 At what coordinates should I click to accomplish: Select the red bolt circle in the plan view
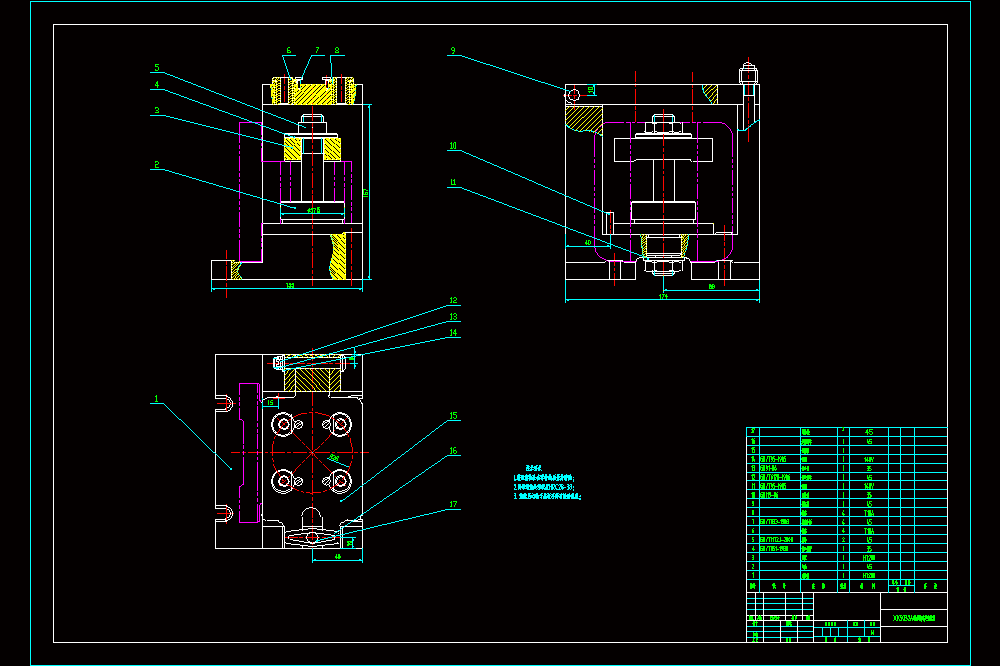pyautogui.click(x=312, y=452)
